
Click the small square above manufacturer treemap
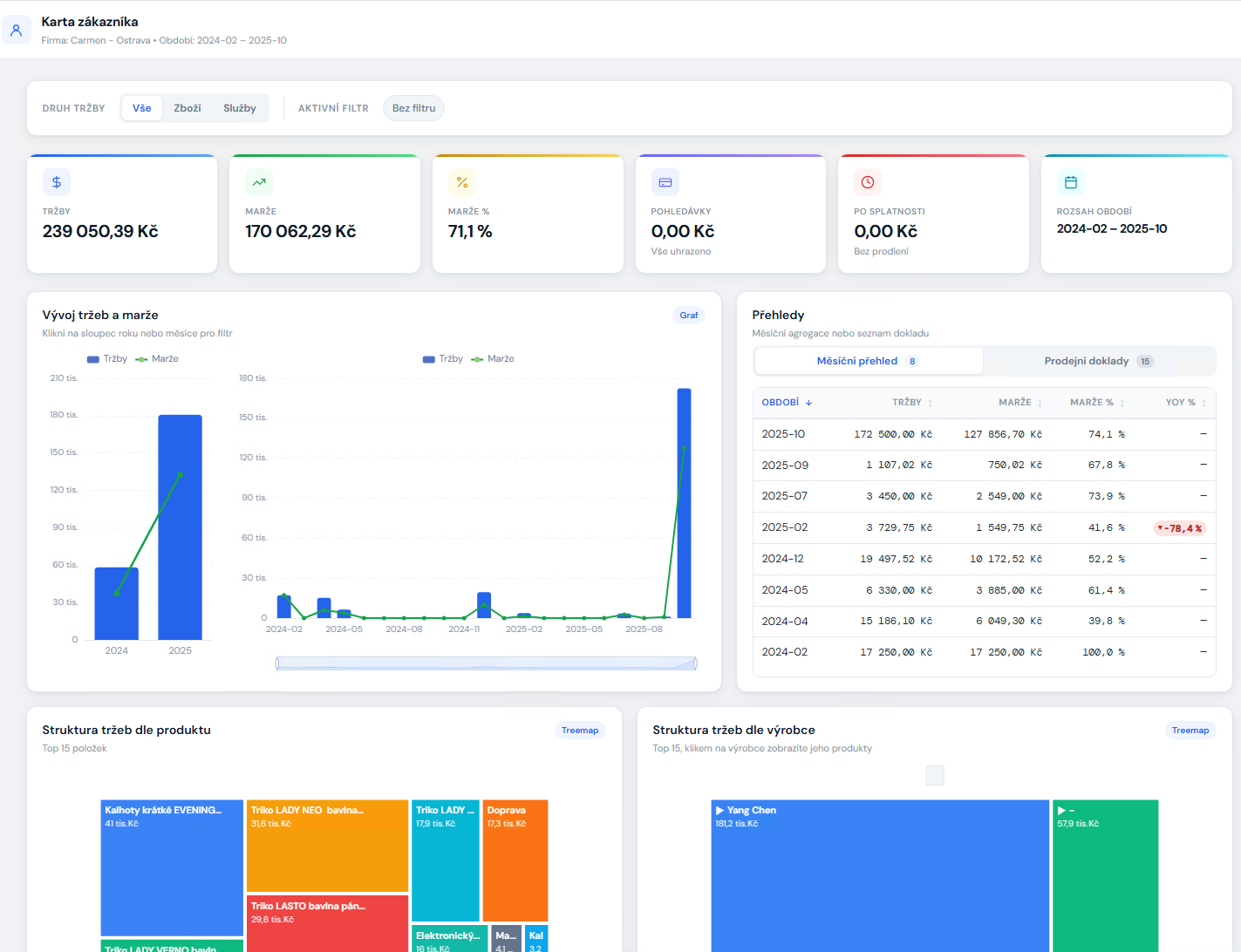coord(934,775)
